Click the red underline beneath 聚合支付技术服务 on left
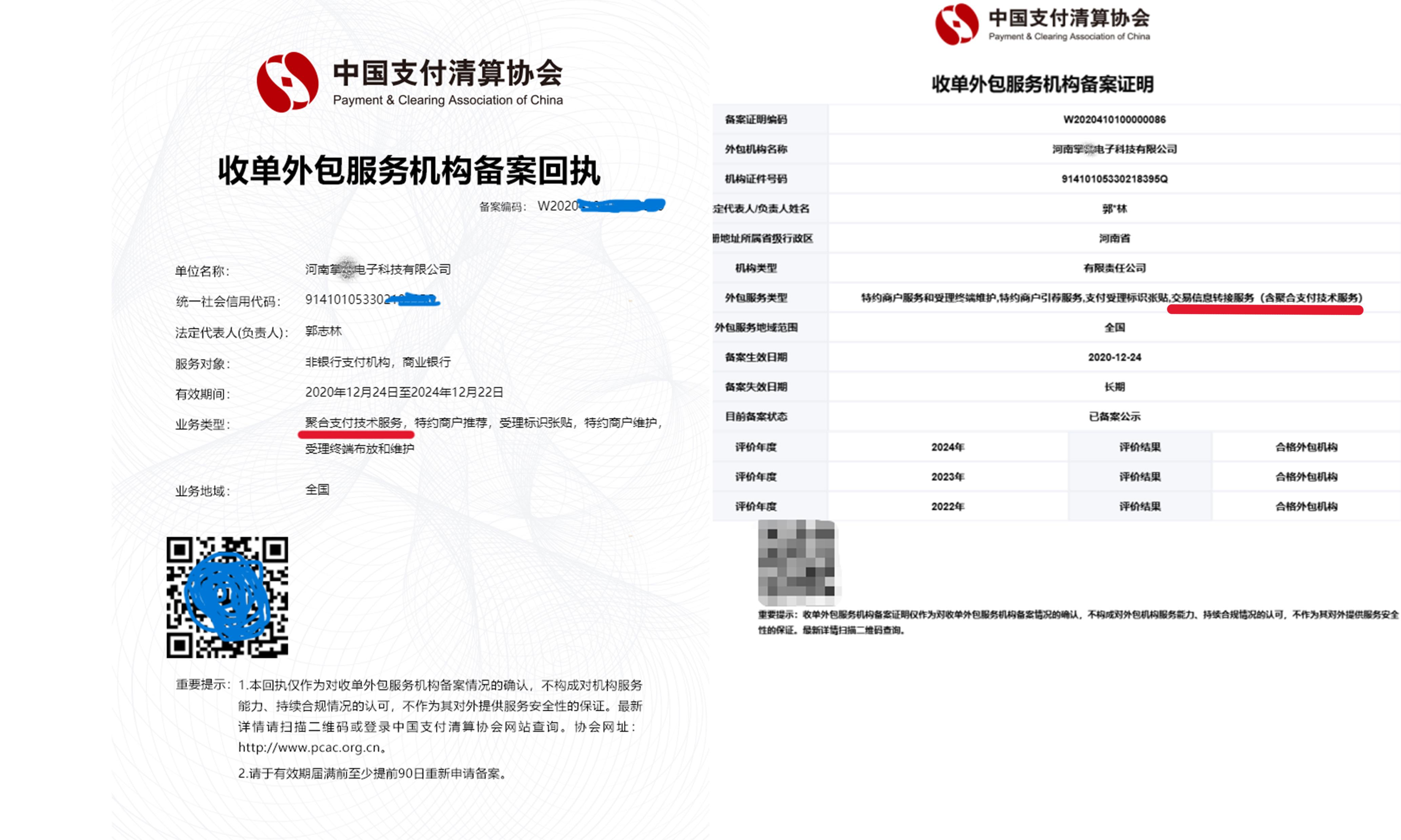Screen dimensions: 1401x840 pos(356,435)
